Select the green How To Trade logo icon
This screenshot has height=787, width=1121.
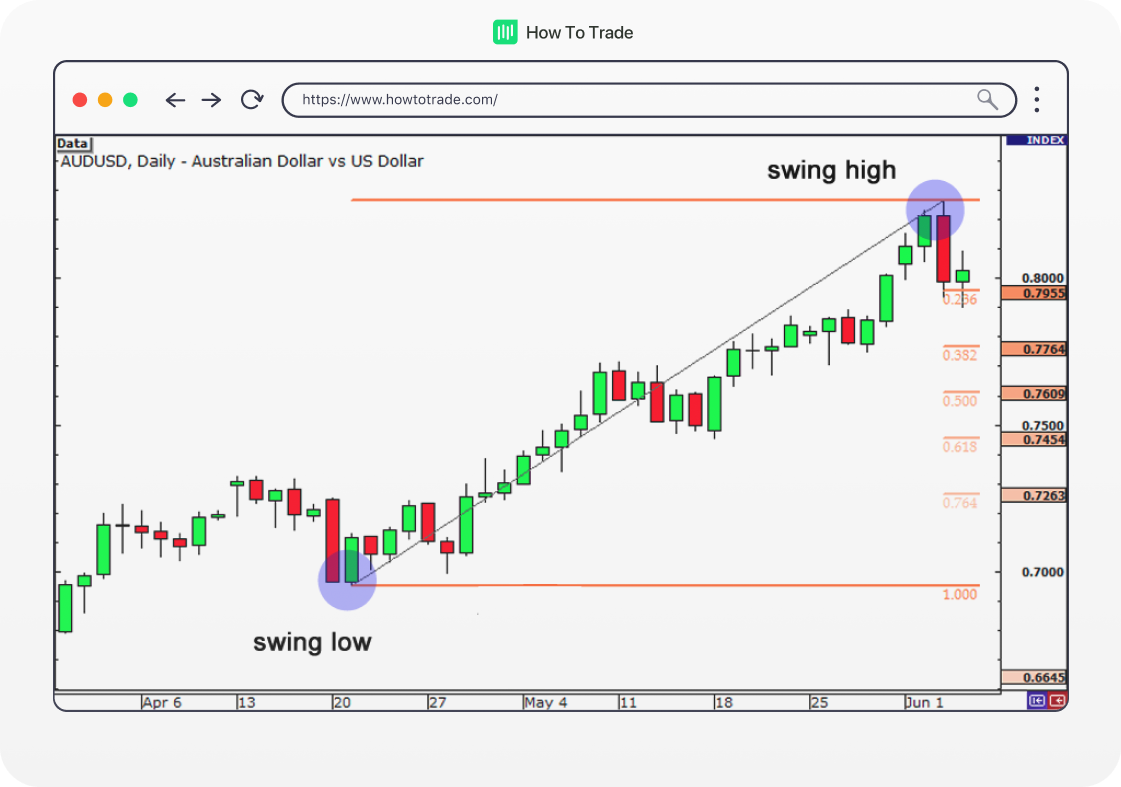pos(503,32)
